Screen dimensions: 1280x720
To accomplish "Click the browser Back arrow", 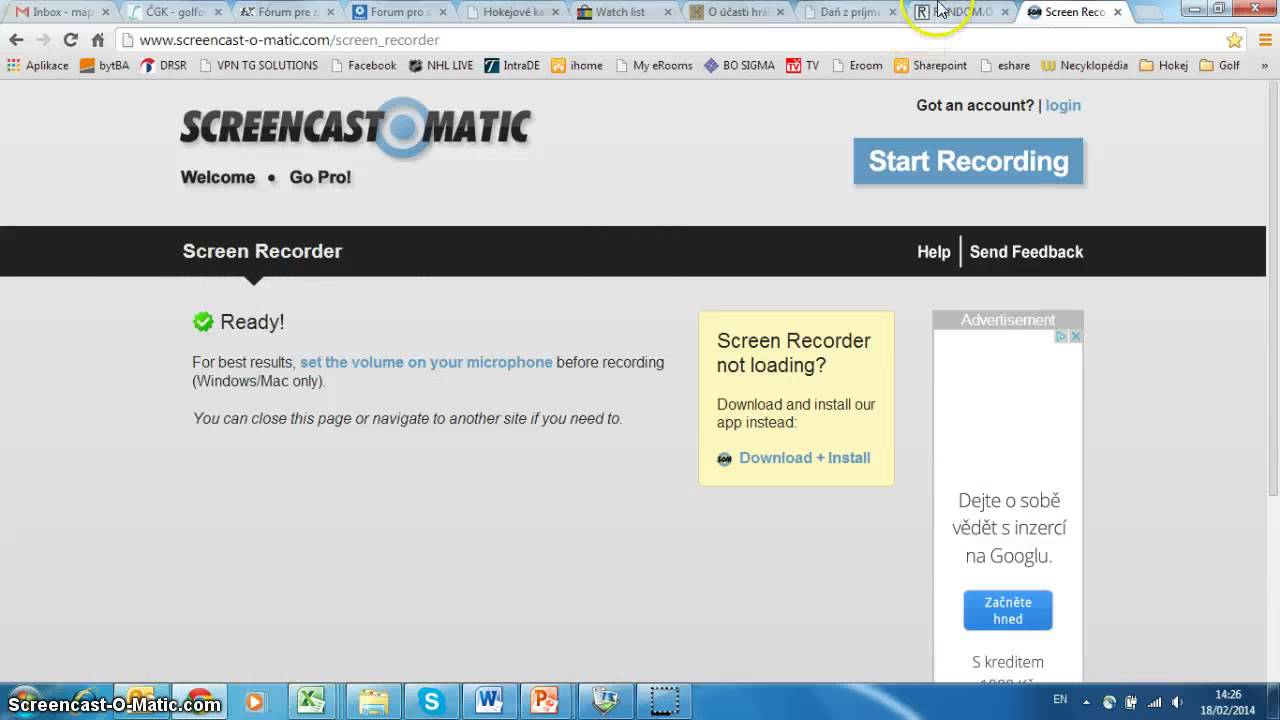I will click(16, 40).
